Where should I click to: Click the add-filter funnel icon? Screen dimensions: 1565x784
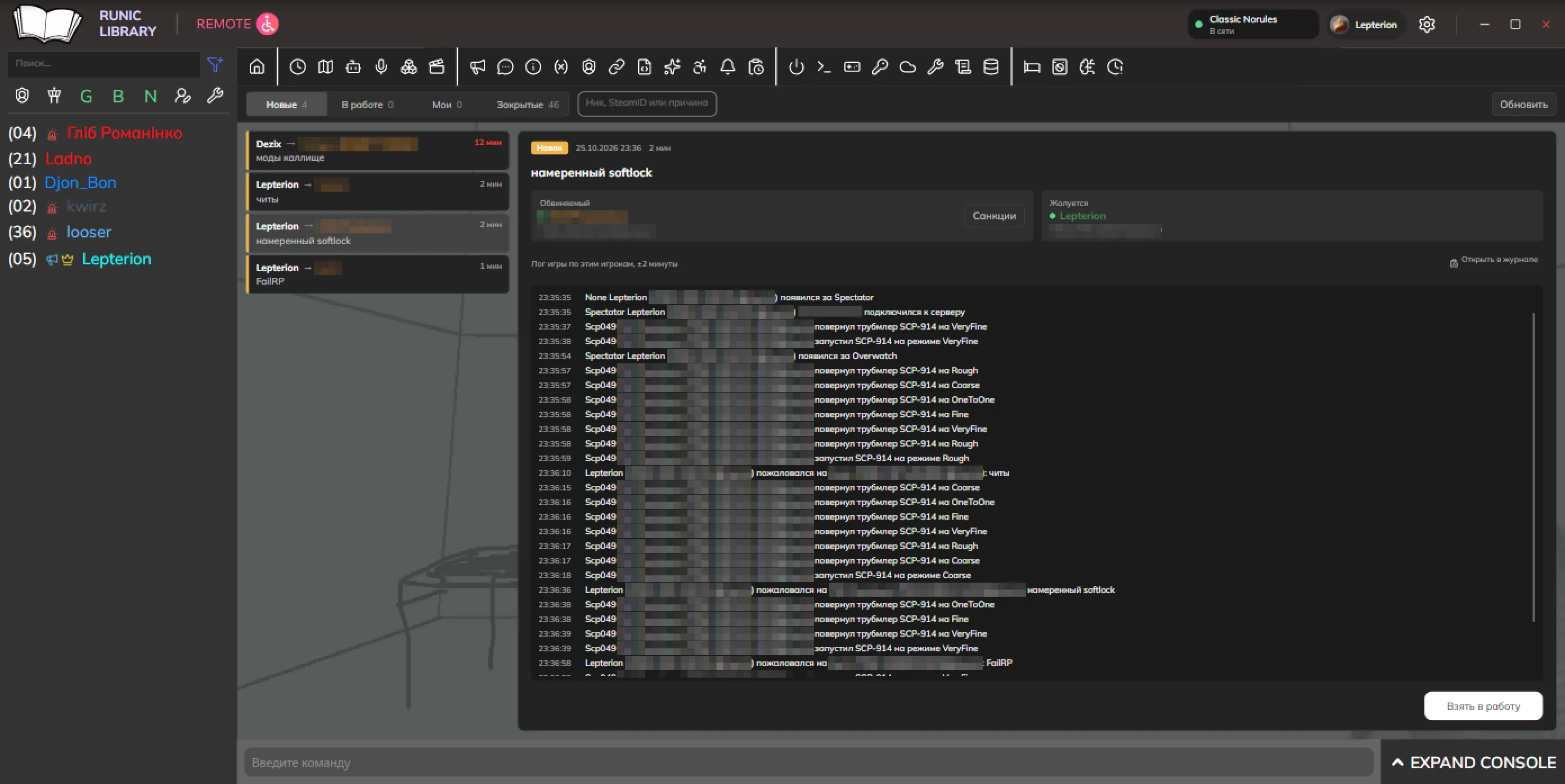215,64
